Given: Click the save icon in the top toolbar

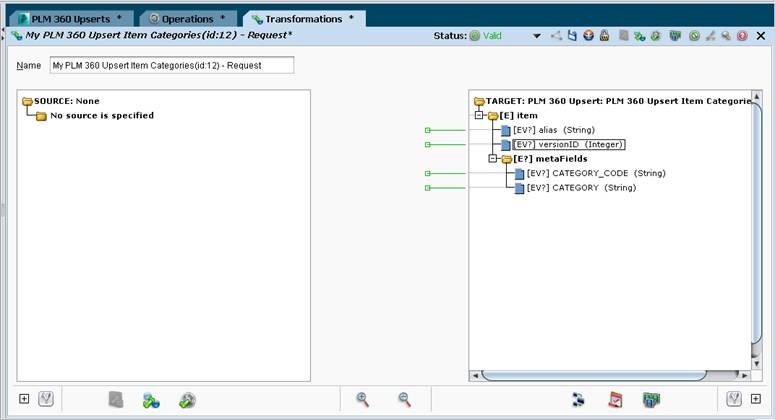Looking at the screenshot, I should point(572,36).
